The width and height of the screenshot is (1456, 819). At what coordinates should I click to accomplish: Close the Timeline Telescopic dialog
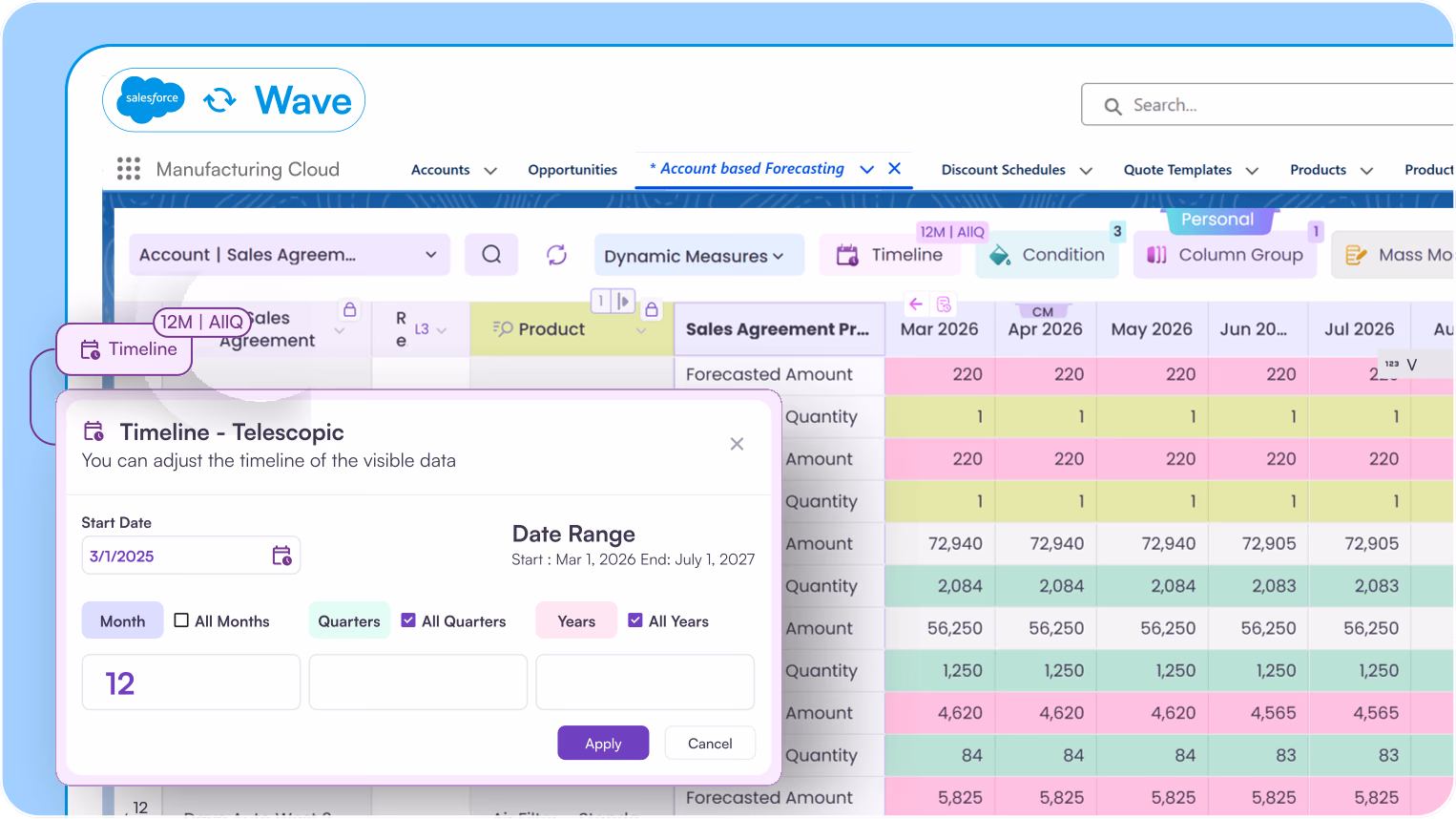click(x=737, y=444)
